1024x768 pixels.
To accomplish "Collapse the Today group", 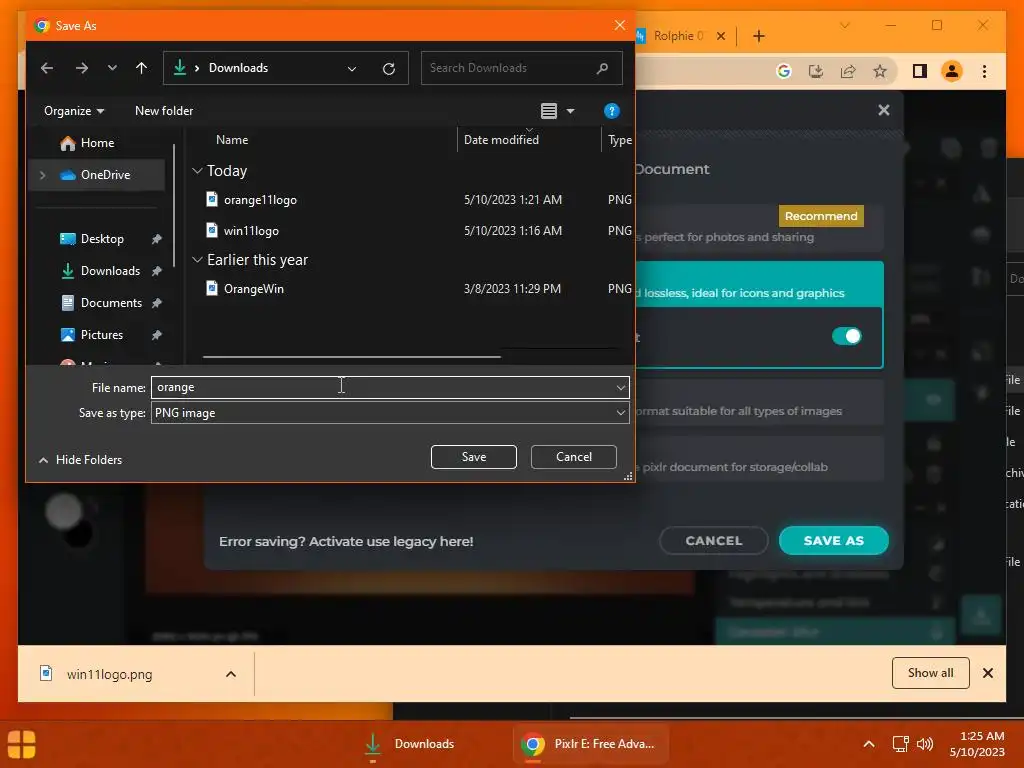I will pos(197,171).
